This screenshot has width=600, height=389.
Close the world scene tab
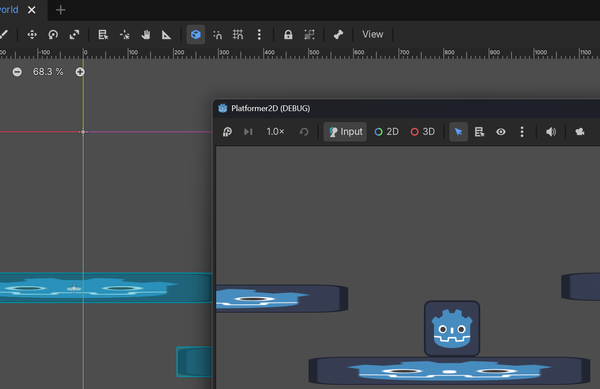tap(32, 10)
